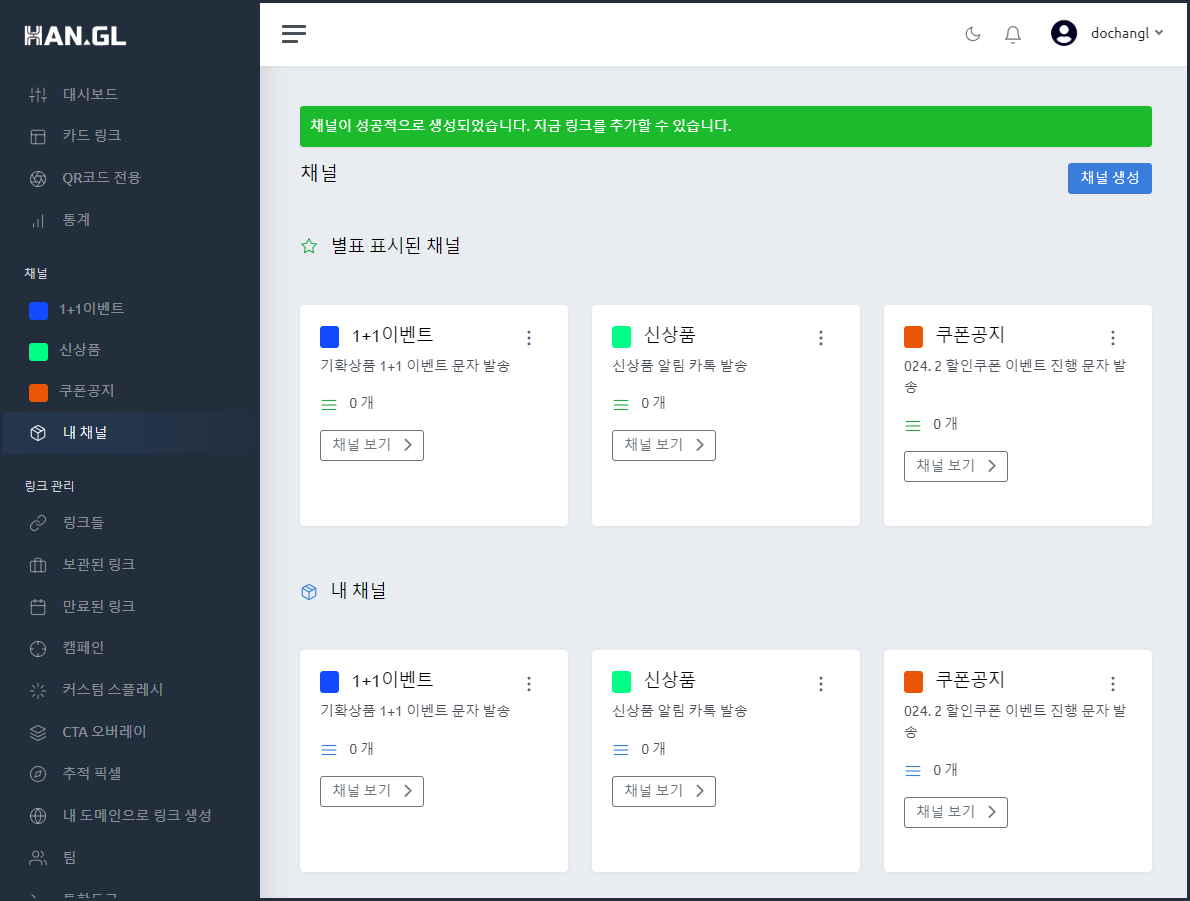
Task: Click the 추적 픽셀 compass icon
Action: point(38,774)
